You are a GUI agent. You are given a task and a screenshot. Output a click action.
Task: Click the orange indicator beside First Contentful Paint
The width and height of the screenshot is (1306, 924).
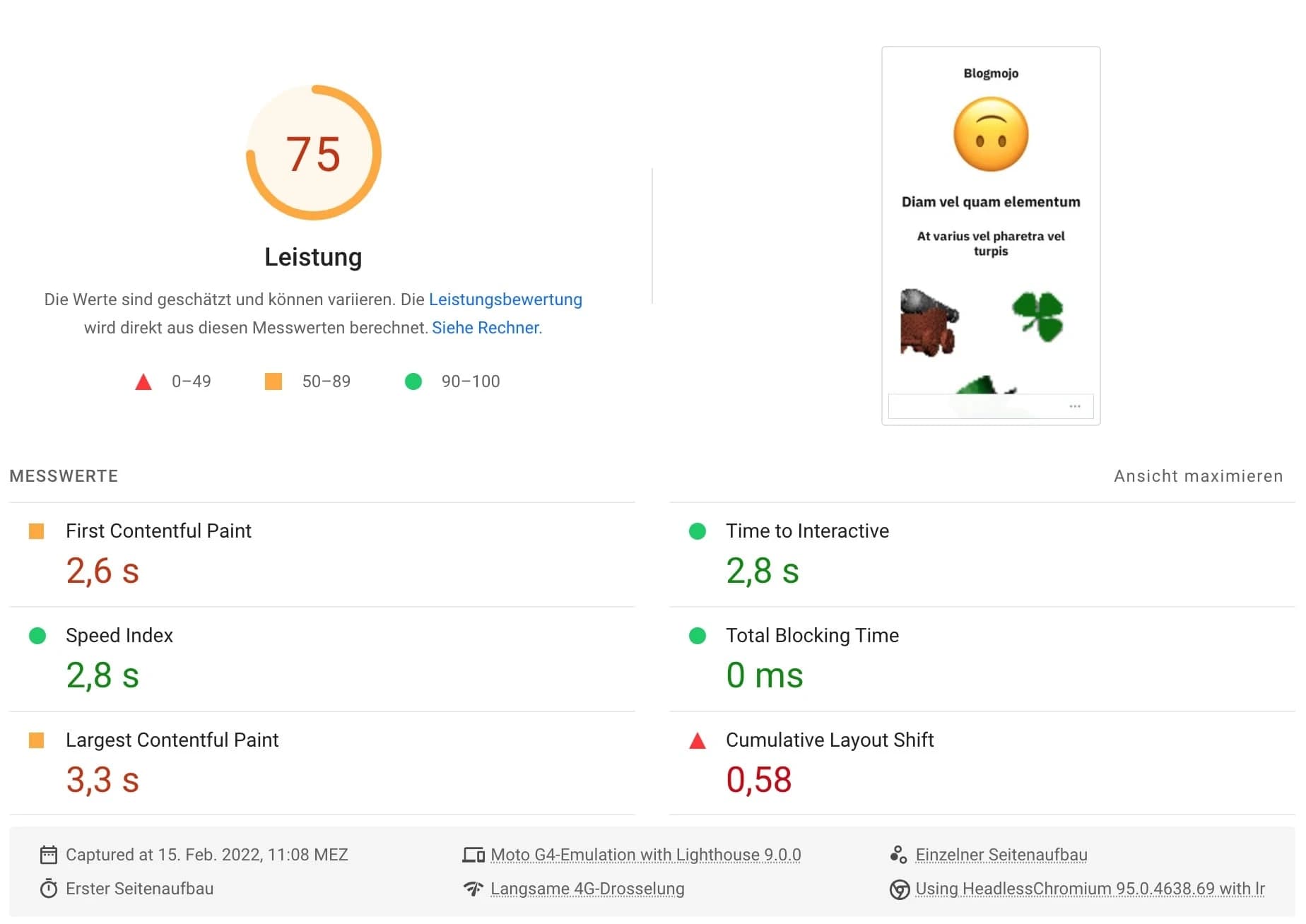click(x=37, y=531)
